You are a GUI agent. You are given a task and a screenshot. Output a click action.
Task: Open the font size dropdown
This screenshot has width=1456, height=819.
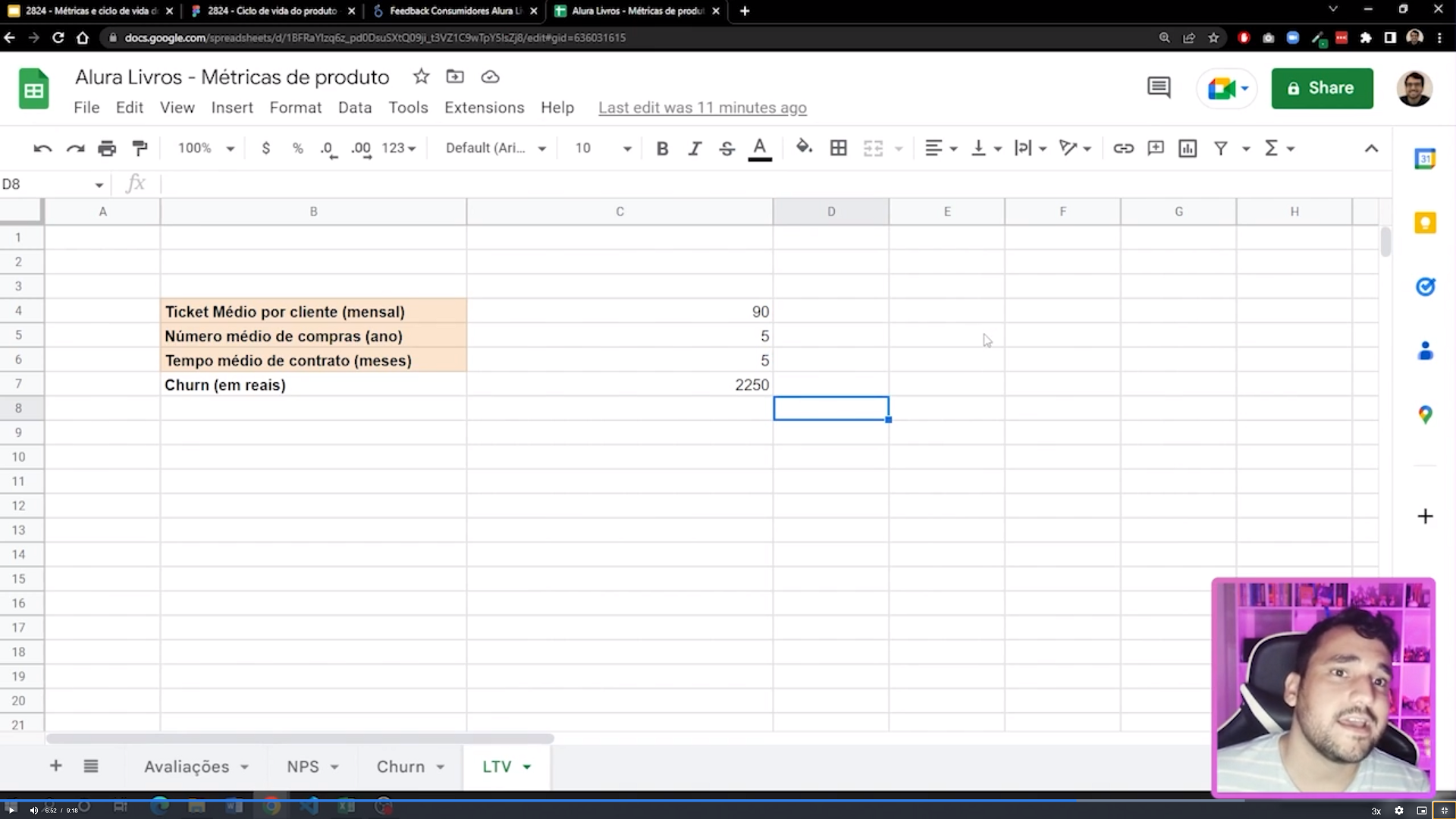coord(603,149)
